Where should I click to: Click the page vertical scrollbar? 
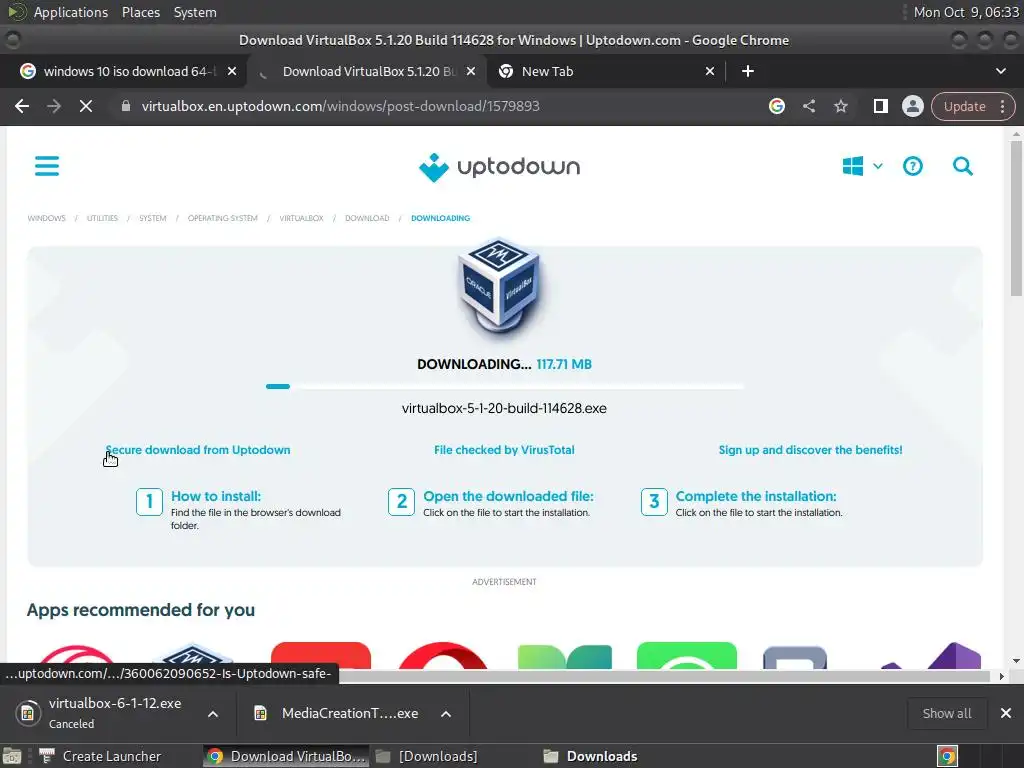coord(1016,219)
